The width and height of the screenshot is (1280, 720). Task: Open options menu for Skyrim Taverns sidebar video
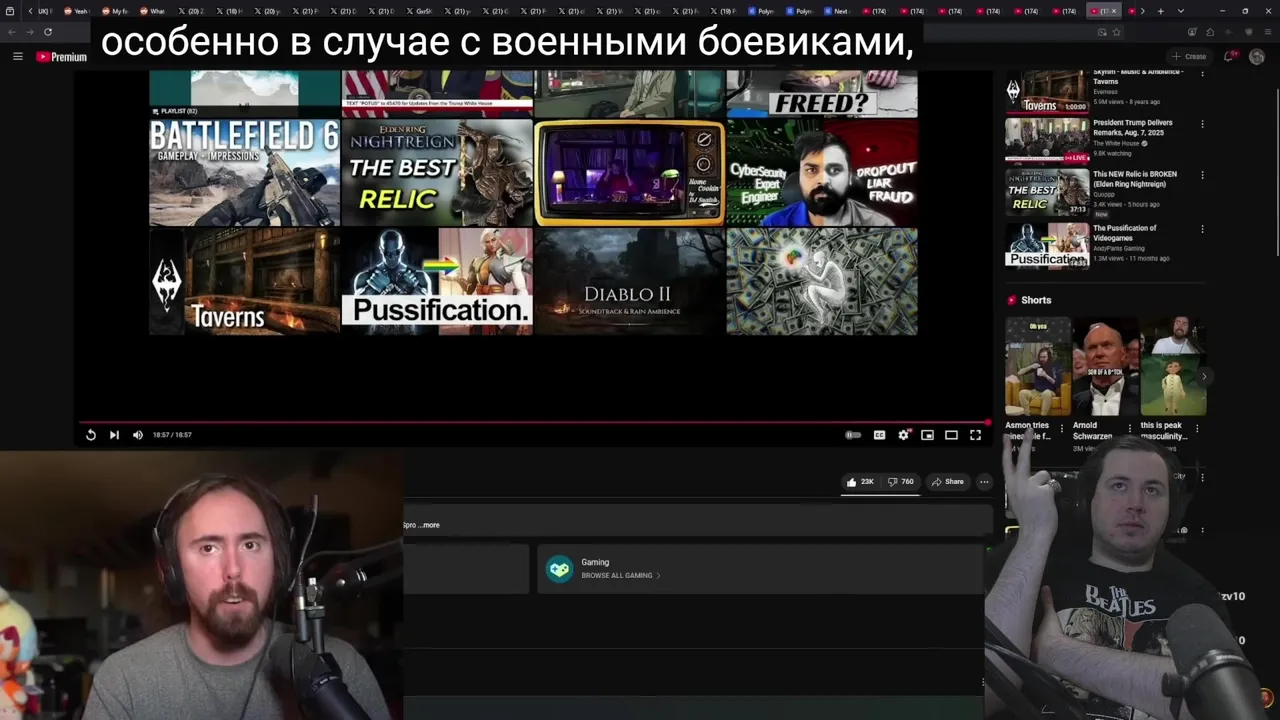[1202, 74]
